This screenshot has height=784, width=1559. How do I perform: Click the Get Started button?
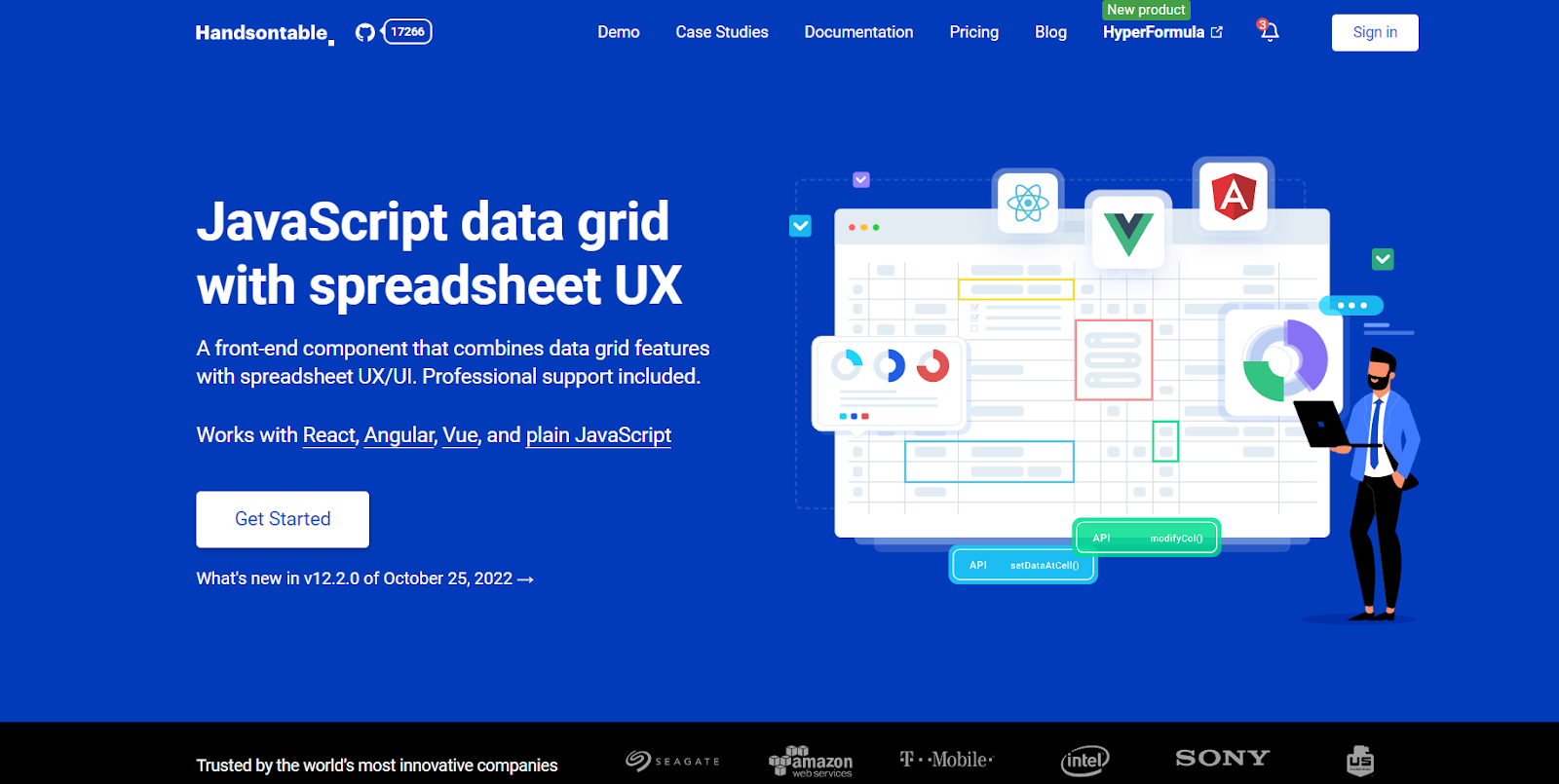(283, 519)
